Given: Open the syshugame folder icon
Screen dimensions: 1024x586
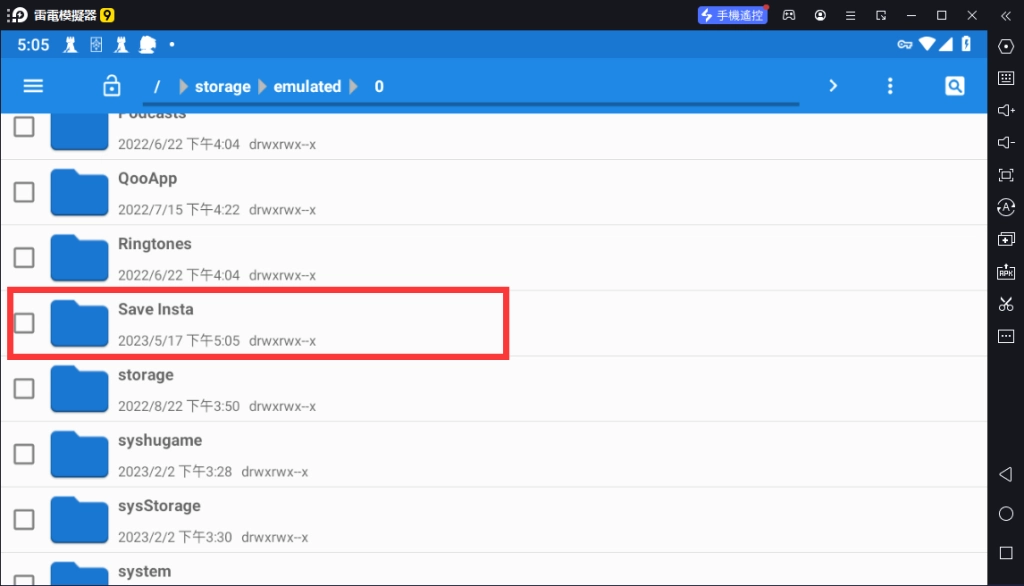Looking at the screenshot, I should coord(79,454).
